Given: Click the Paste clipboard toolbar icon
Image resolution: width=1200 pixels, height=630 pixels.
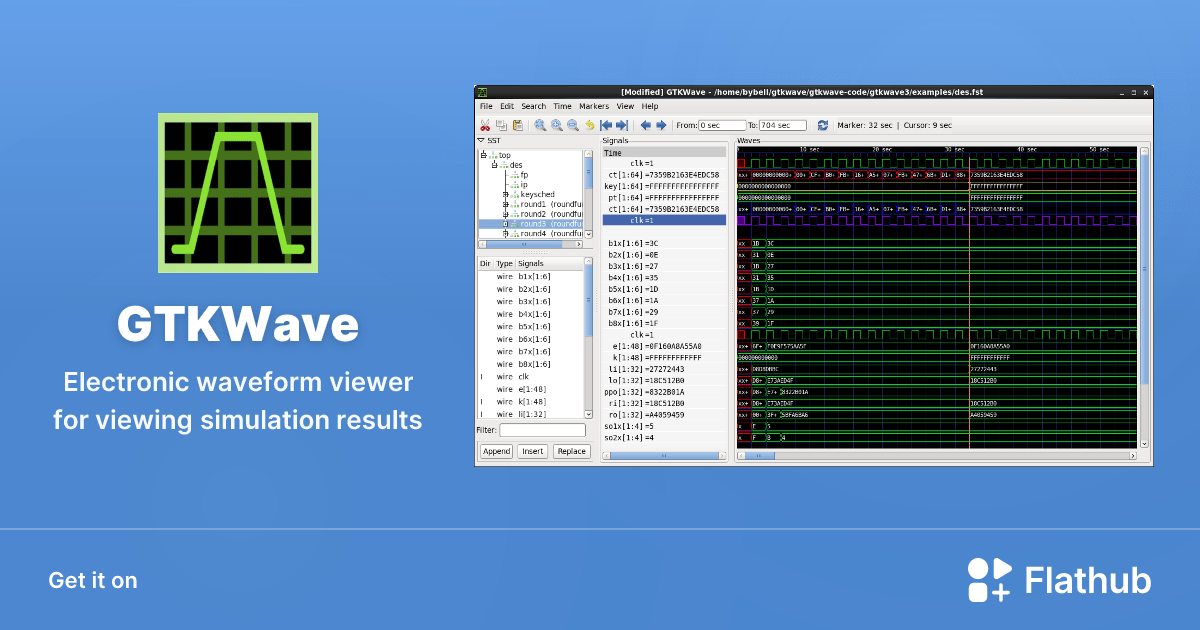Looking at the screenshot, I should (518, 125).
